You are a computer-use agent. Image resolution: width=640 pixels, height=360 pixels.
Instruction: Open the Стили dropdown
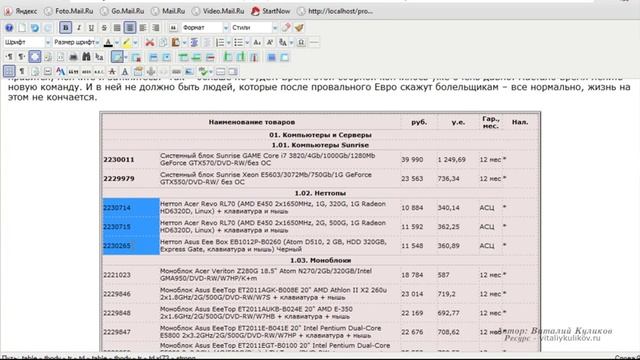point(254,28)
